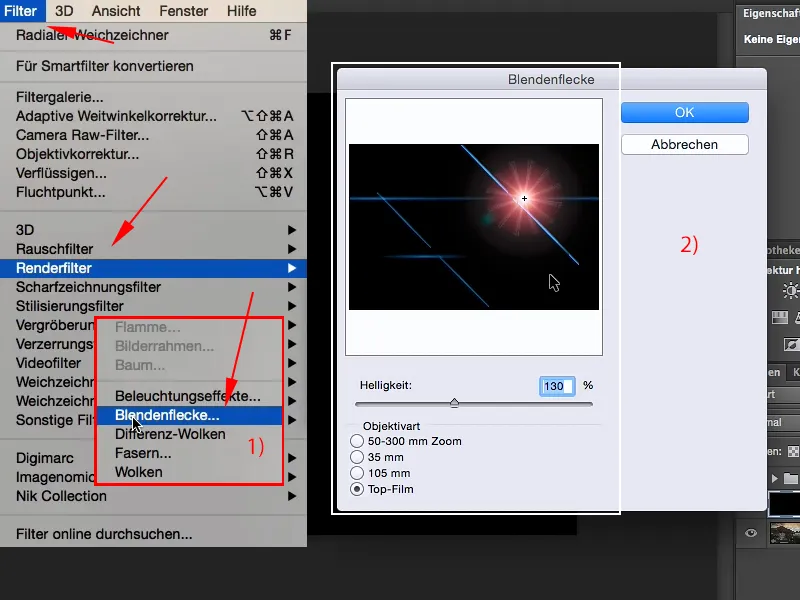Expand the 3D submenu arrow
Image resolution: width=800 pixels, height=600 pixels.
[x=291, y=230]
